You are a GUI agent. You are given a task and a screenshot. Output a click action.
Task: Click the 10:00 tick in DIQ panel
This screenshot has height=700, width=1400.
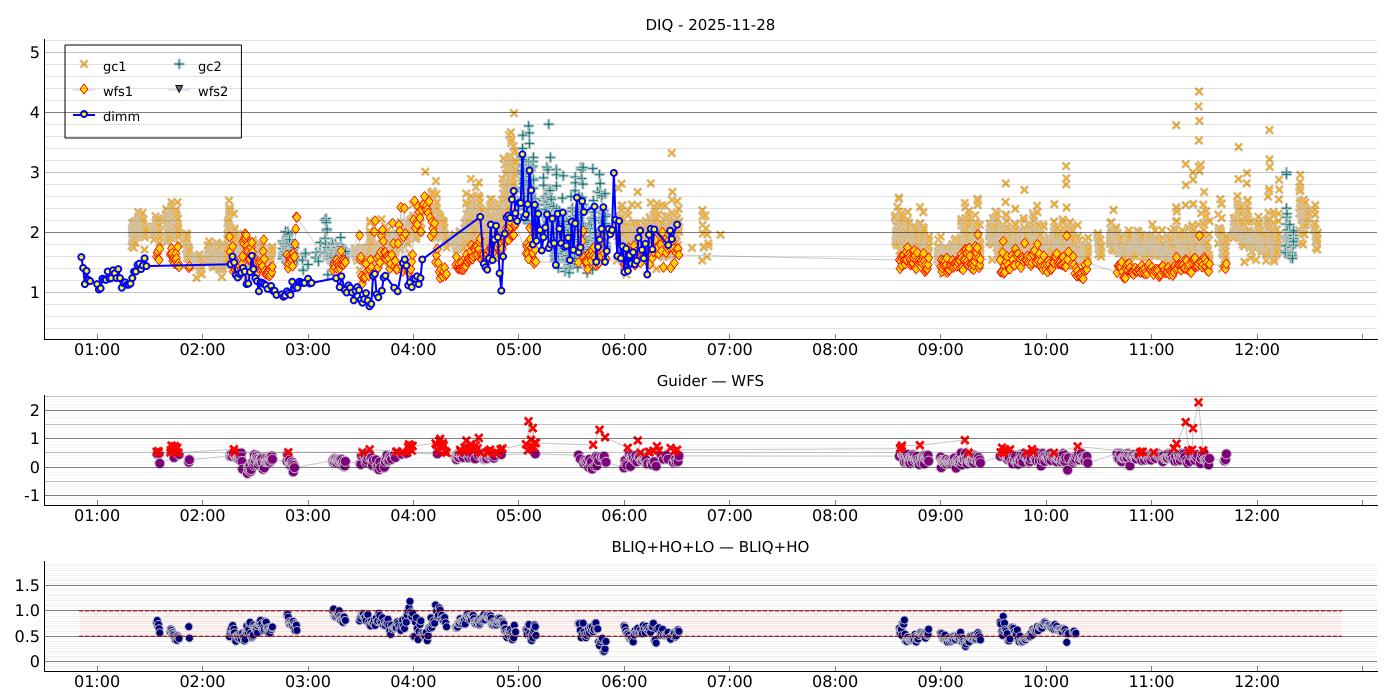point(1046,350)
